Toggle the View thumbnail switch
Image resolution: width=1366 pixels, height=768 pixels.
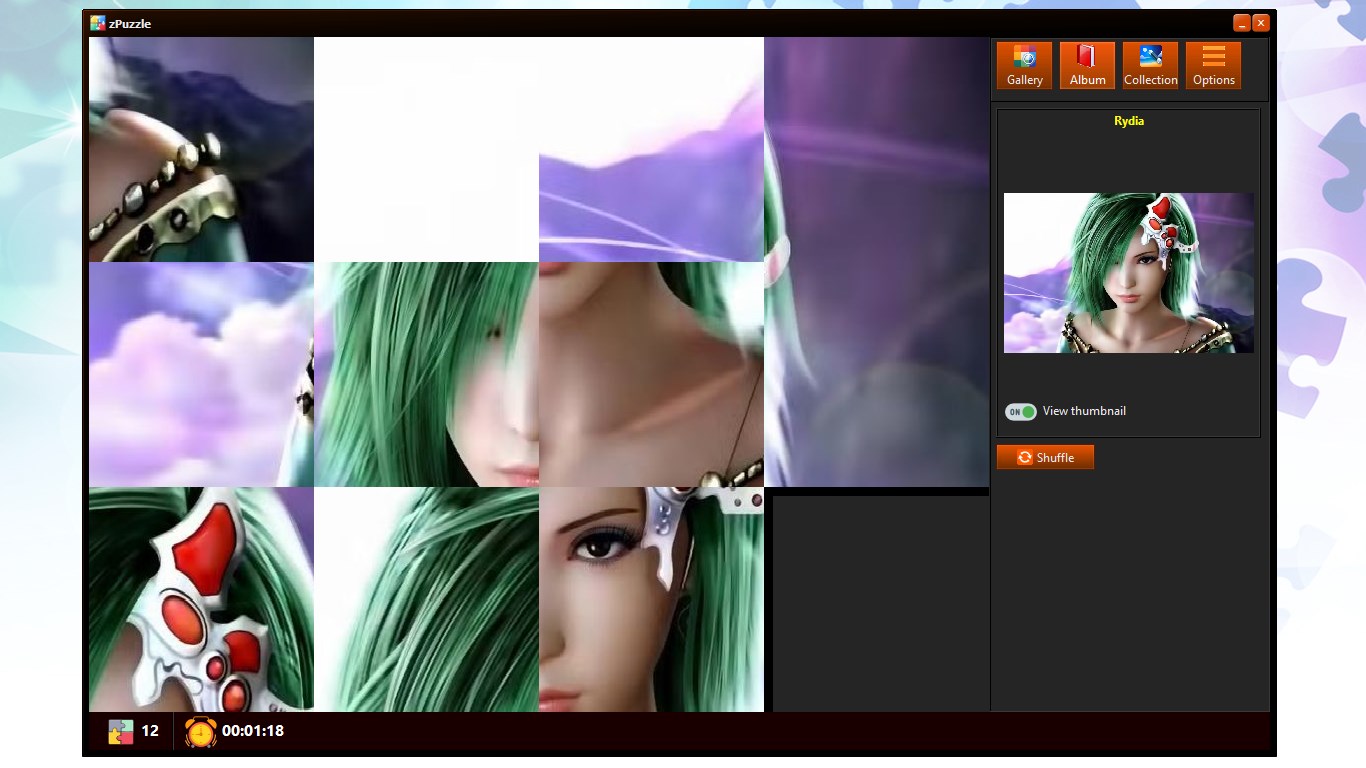1021,412
